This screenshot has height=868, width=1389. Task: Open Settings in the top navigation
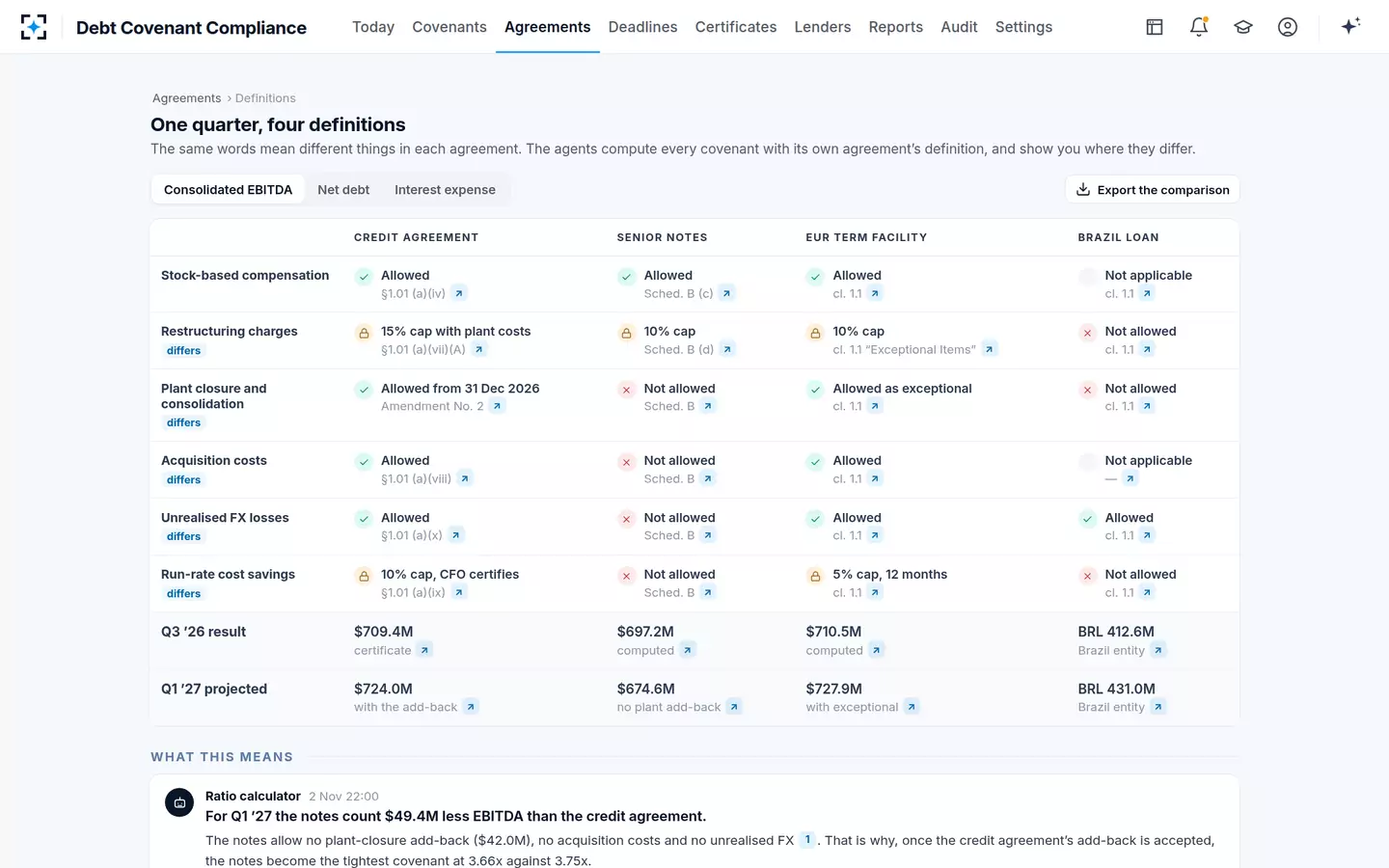click(x=1023, y=27)
